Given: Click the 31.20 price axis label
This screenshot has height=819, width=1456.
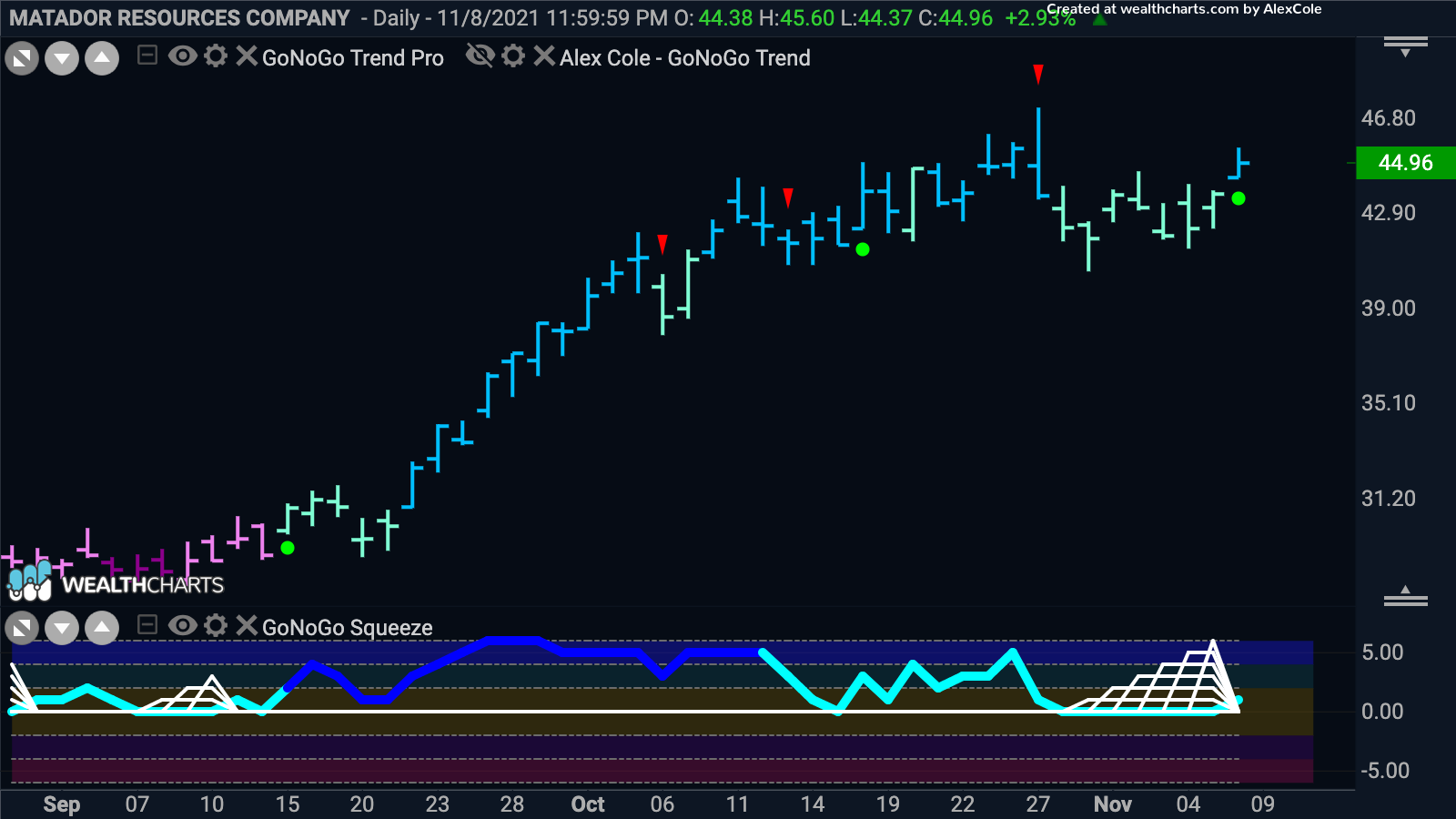Looking at the screenshot, I should [x=1389, y=499].
